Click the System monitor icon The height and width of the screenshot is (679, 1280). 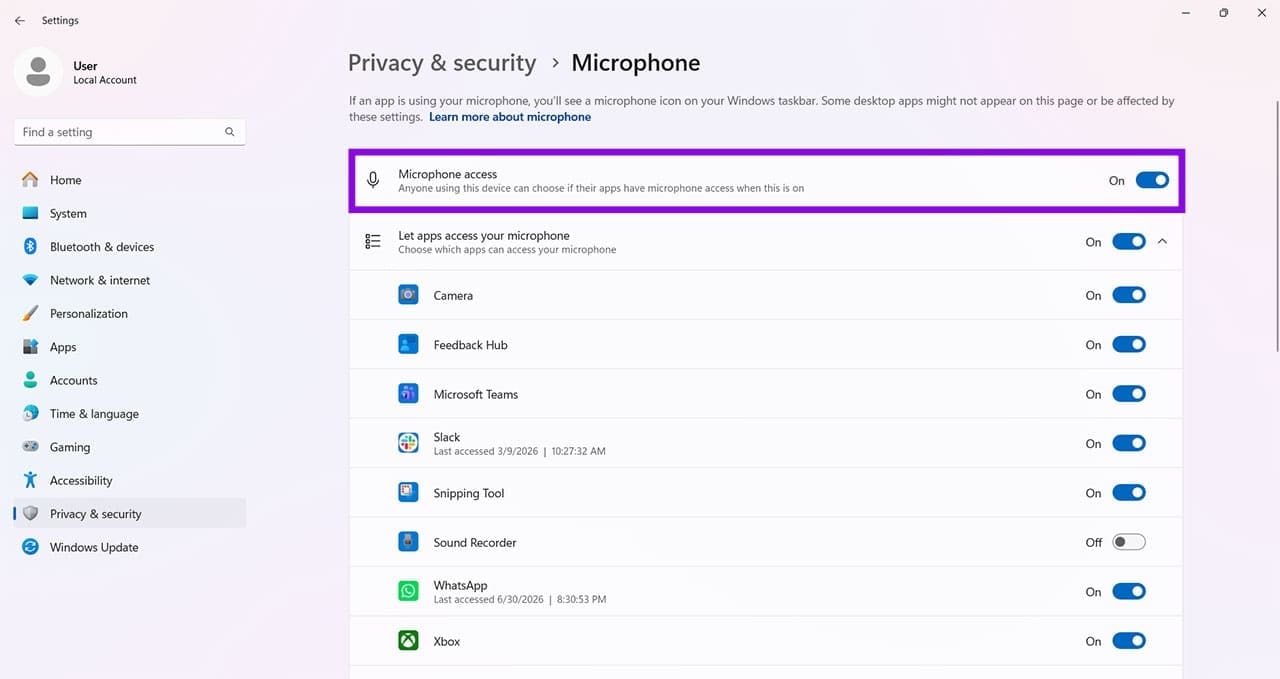[x=30, y=213]
